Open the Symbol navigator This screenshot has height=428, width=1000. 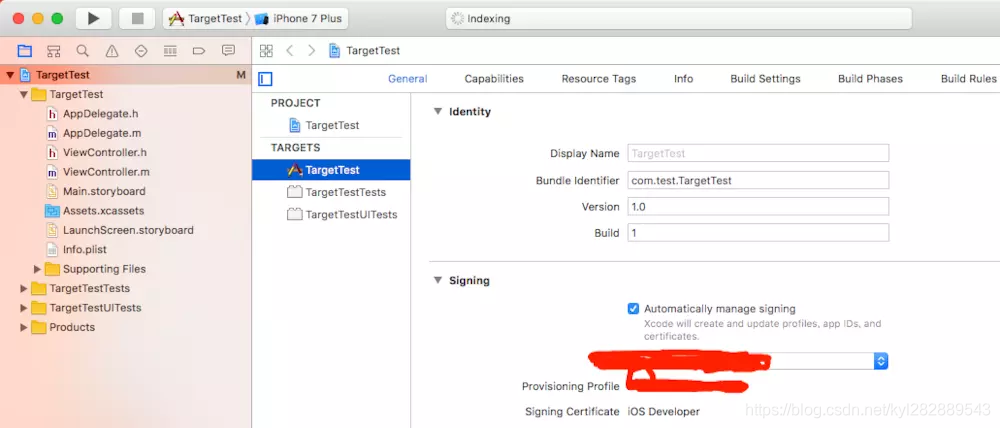[54, 51]
